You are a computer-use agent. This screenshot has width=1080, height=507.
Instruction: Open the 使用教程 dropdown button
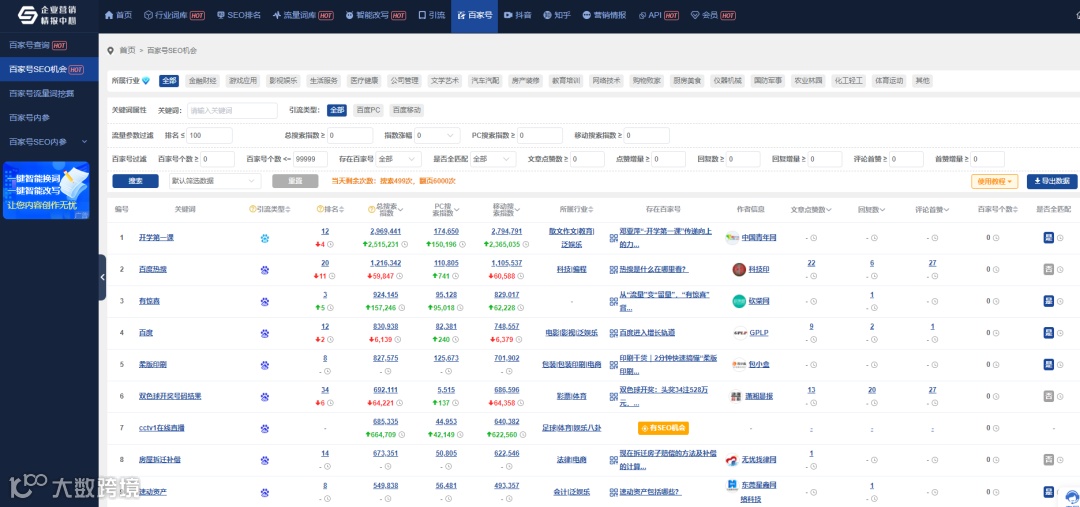(x=994, y=181)
